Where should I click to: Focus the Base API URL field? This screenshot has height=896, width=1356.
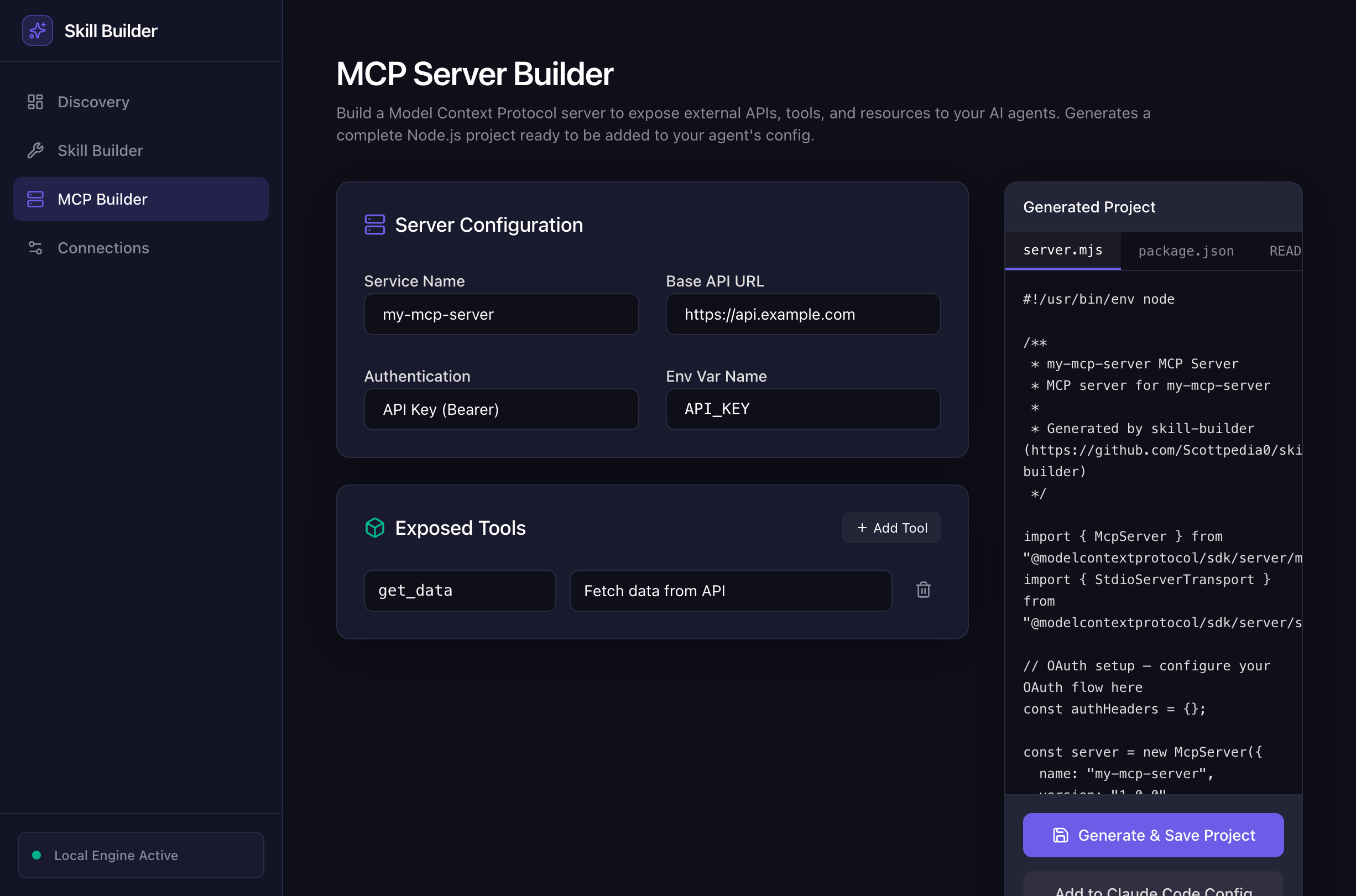click(802, 314)
